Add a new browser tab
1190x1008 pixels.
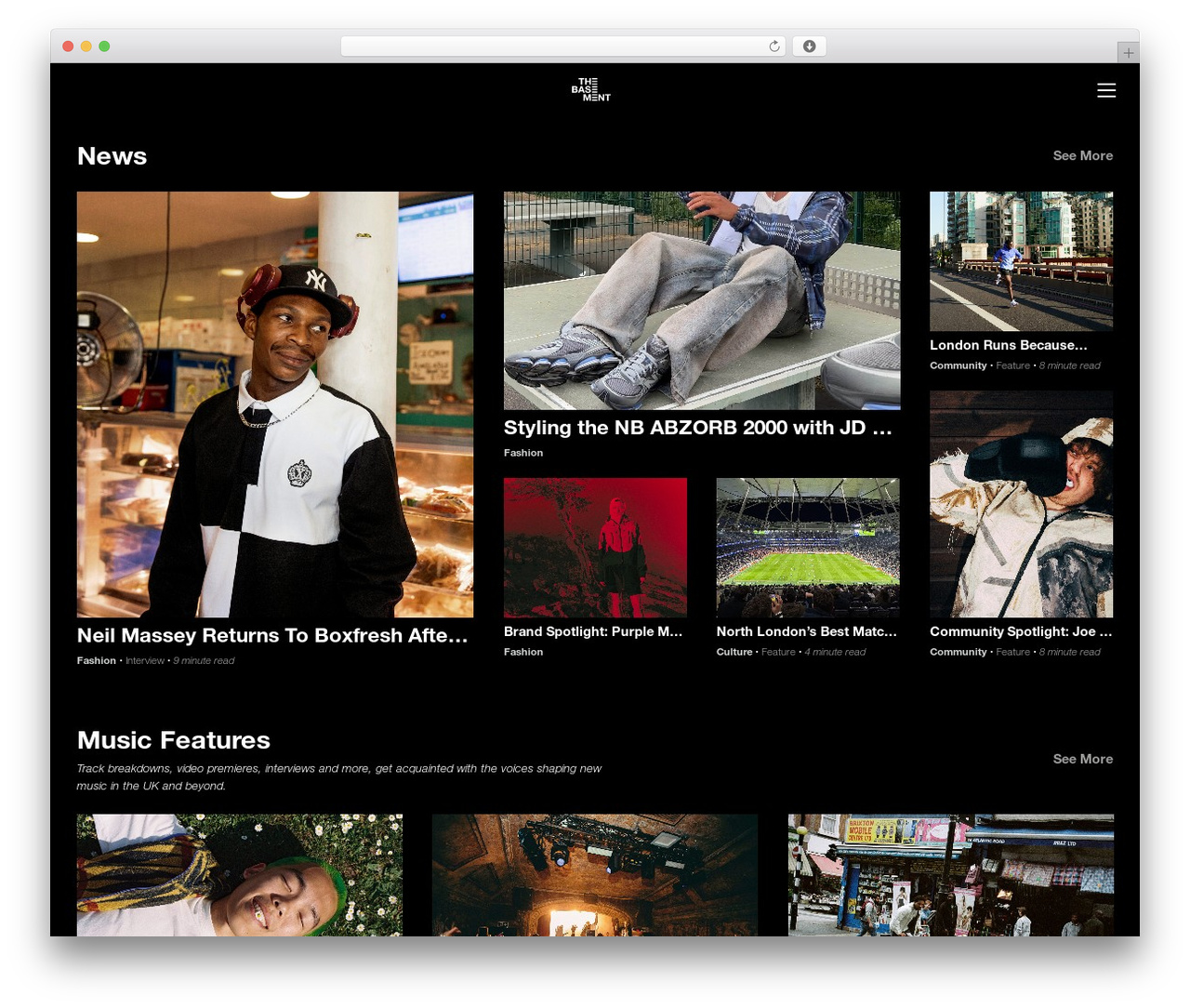[1128, 53]
